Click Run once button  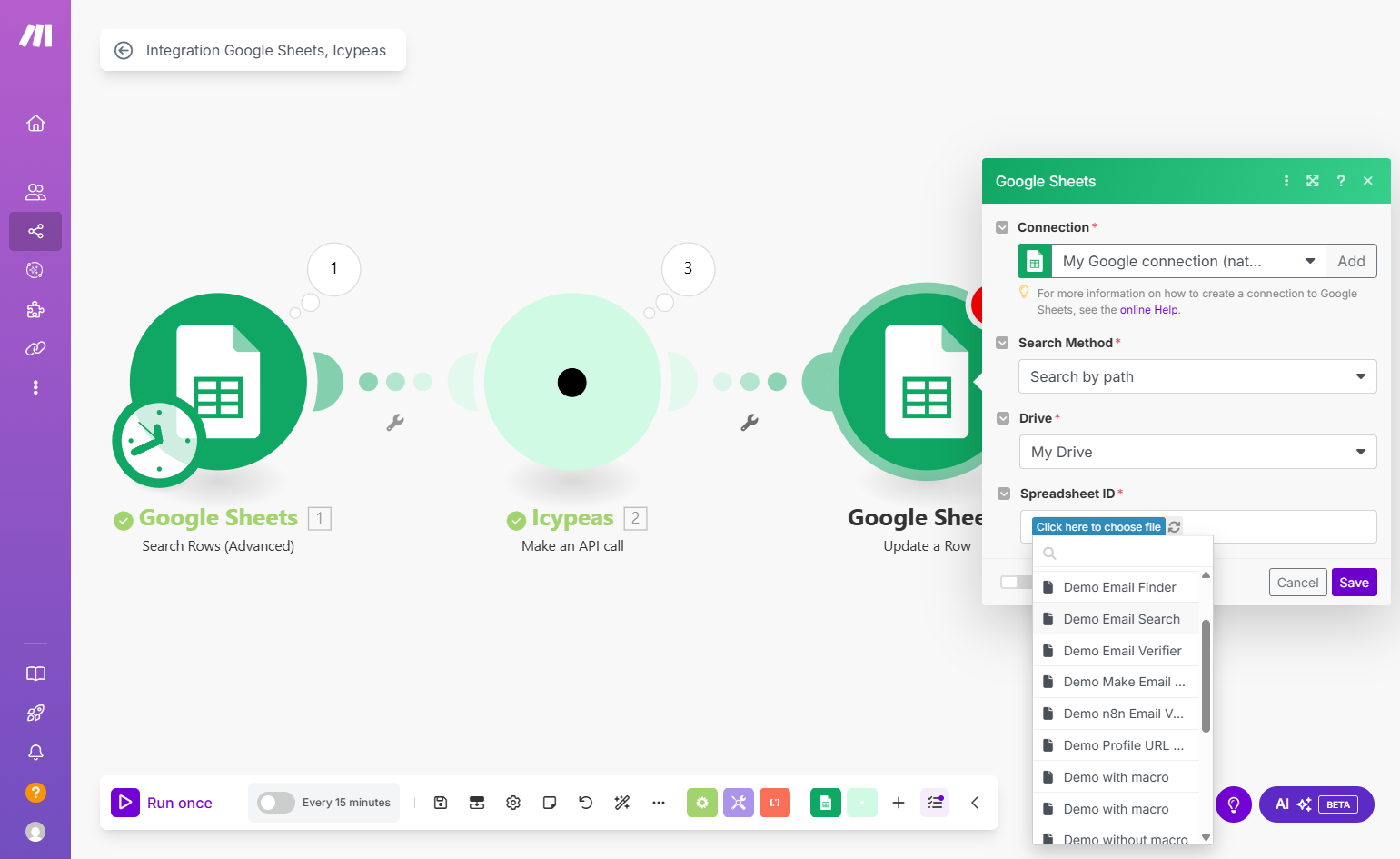[163, 803]
